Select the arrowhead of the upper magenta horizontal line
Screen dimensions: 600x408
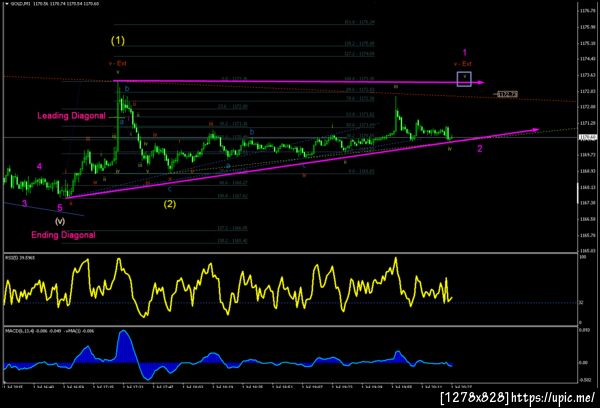(481, 82)
